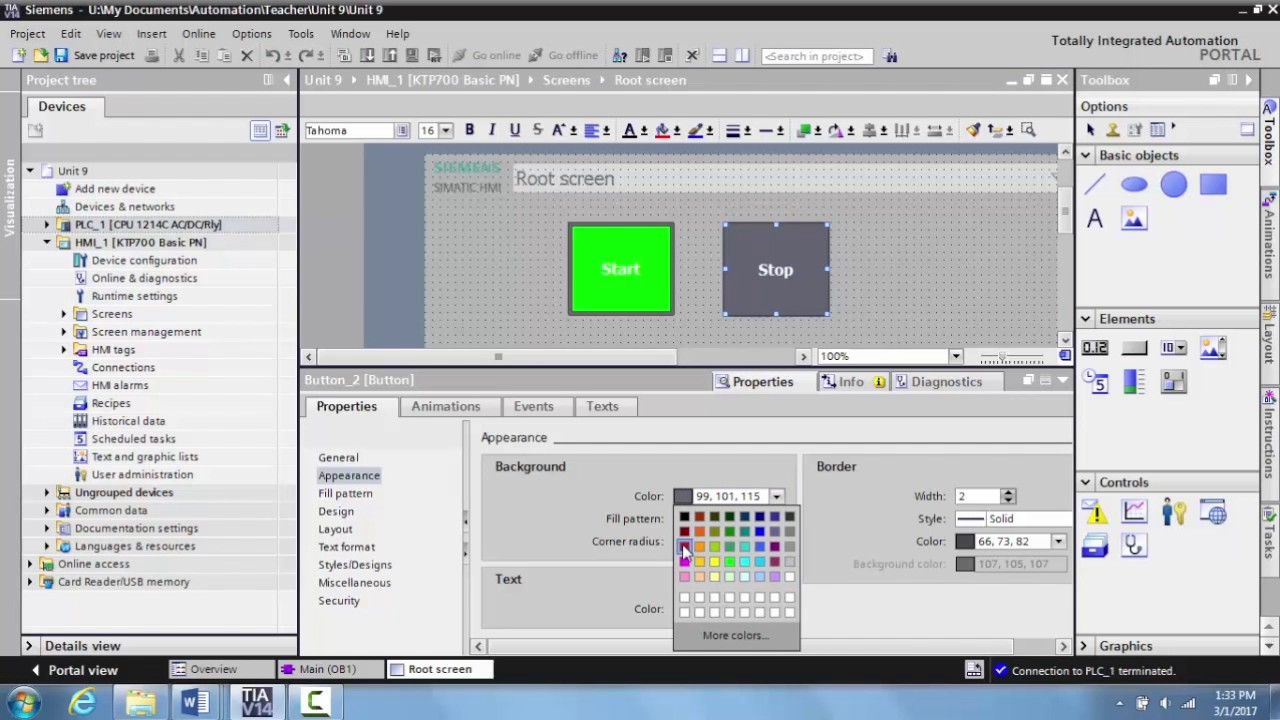Viewport: 1280px width, 720px height.
Task: Select the Fill pattern property category
Action: (x=345, y=494)
